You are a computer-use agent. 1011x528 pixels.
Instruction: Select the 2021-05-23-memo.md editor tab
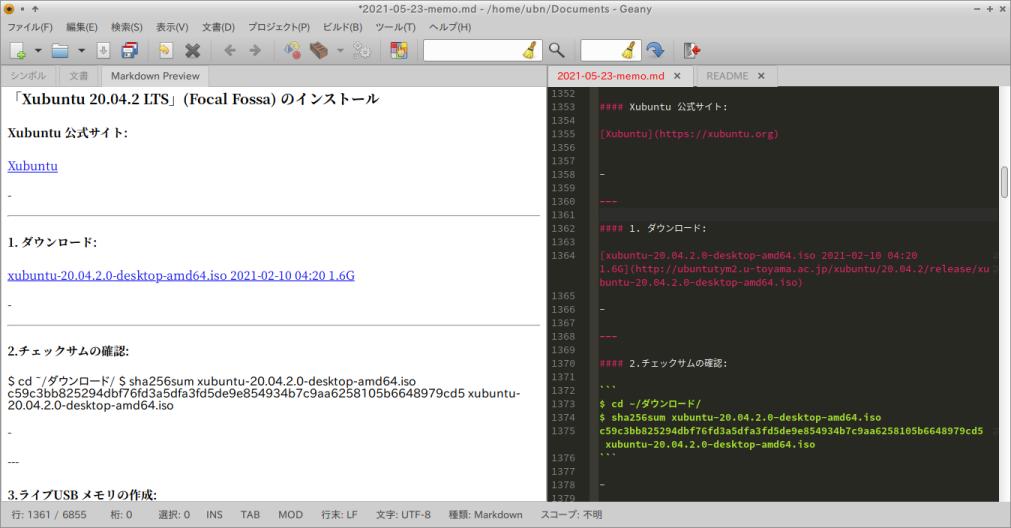(x=611, y=76)
